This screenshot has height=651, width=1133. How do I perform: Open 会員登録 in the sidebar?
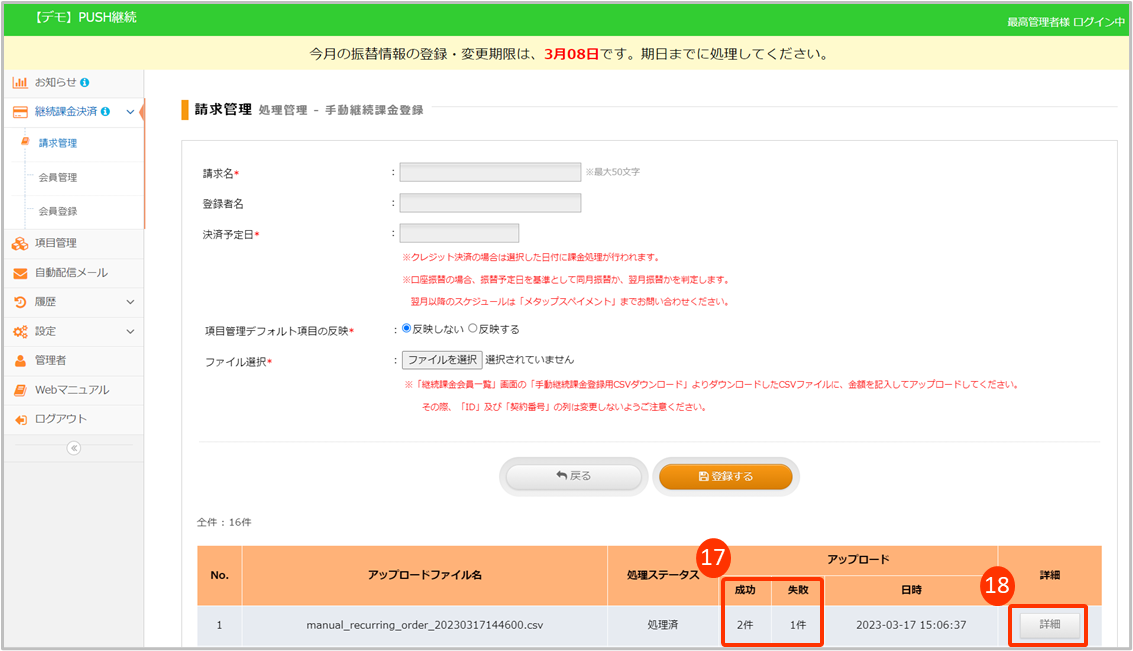click(57, 212)
